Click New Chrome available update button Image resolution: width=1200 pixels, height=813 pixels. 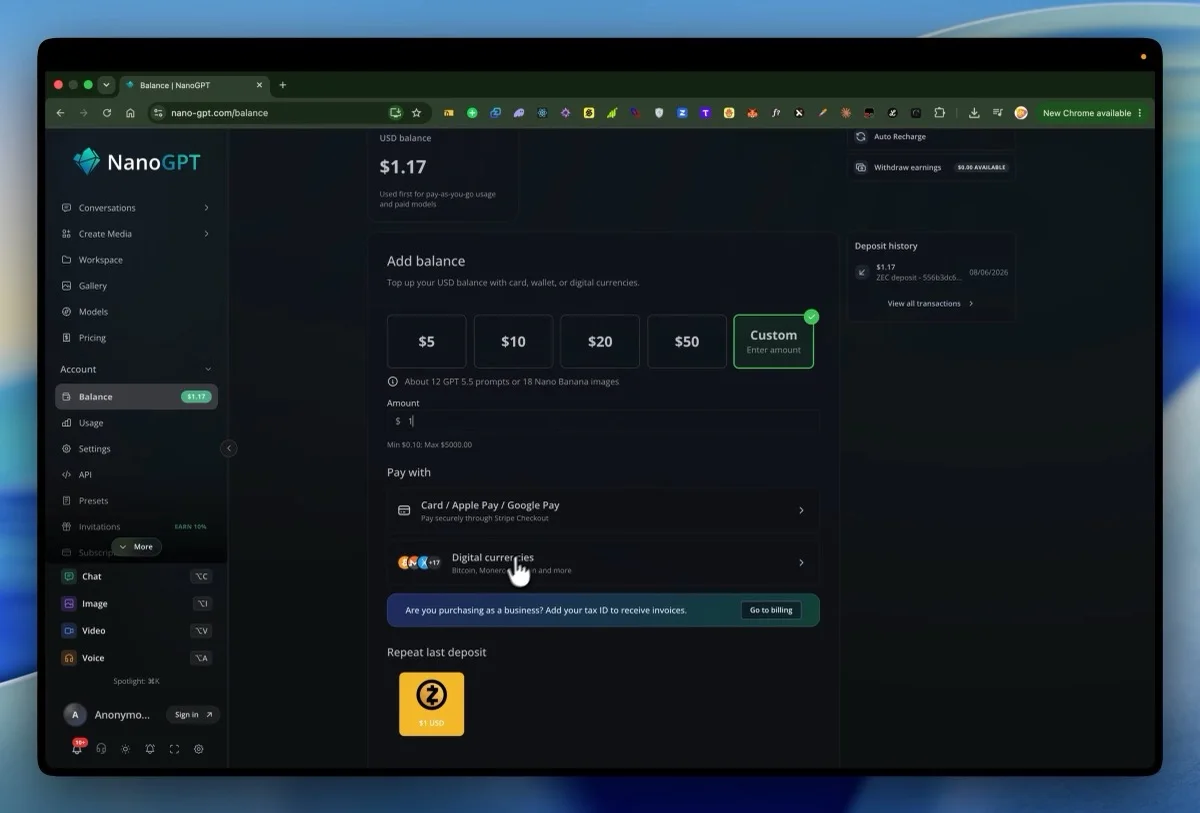pos(1091,113)
